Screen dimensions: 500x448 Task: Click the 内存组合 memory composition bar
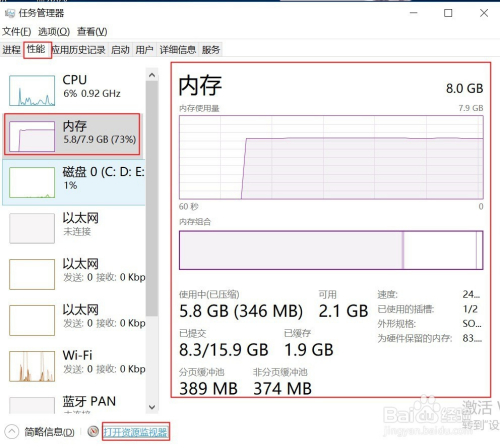(x=331, y=250)
